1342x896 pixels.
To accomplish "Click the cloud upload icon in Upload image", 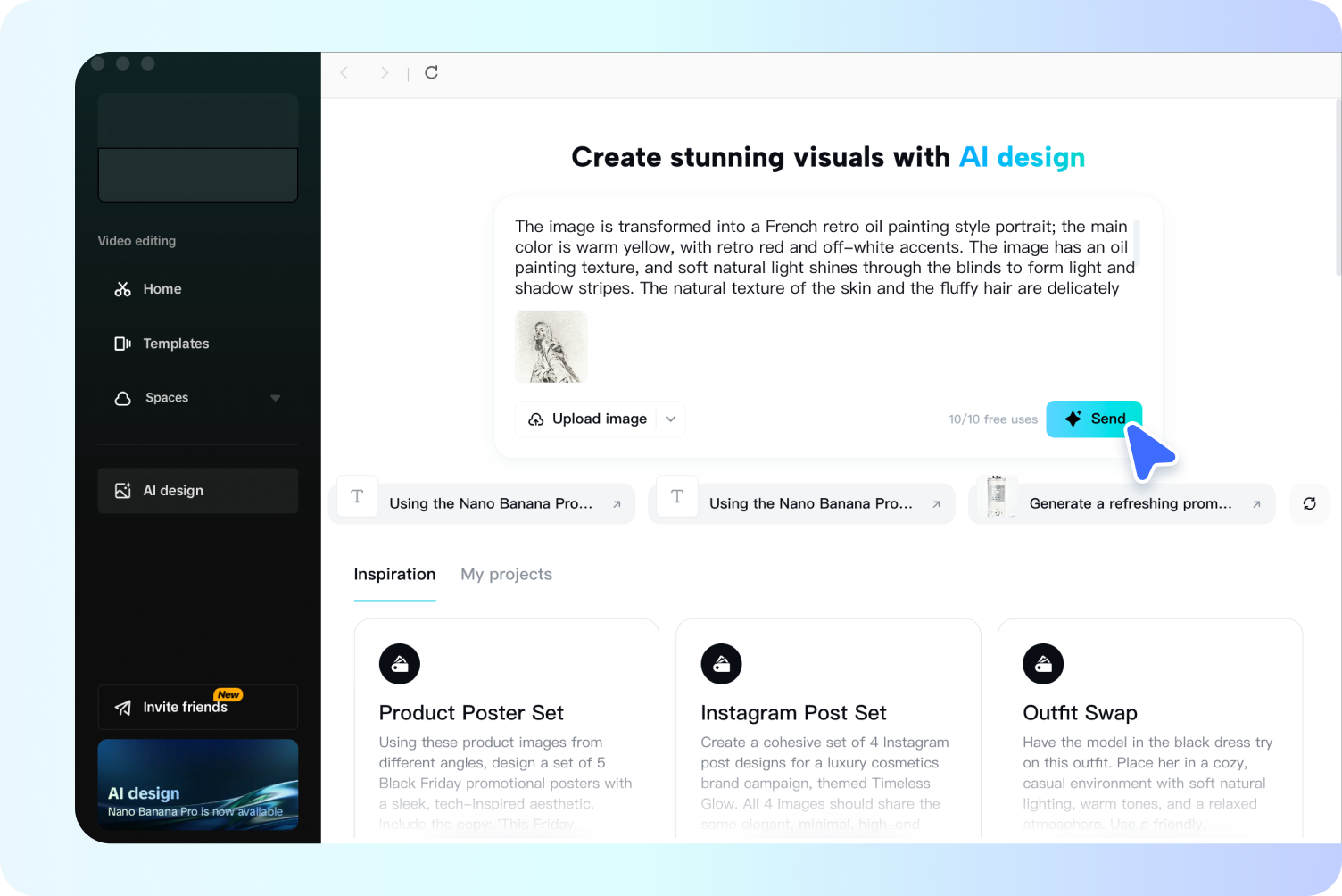I will (535, 419).
